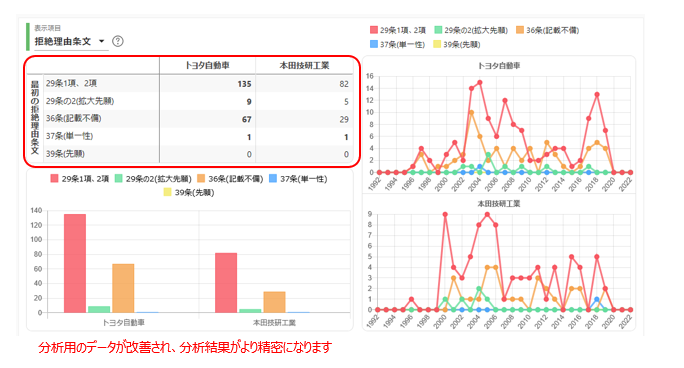
Task: Click the red point at 13 in トヨタ chart
Action: point(597,94)
